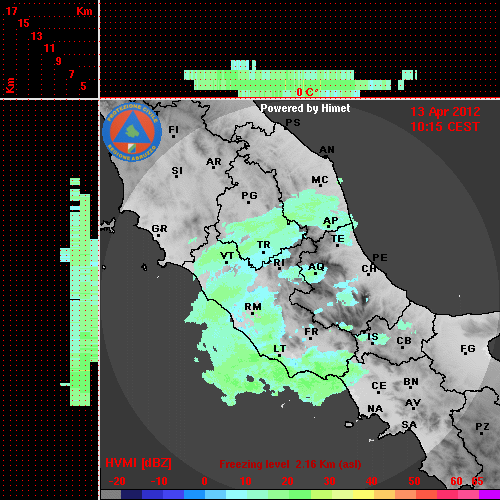Viewport: 500px width, 500px height.
Task: Click the AQ city label on map
Action: [316, 267]
